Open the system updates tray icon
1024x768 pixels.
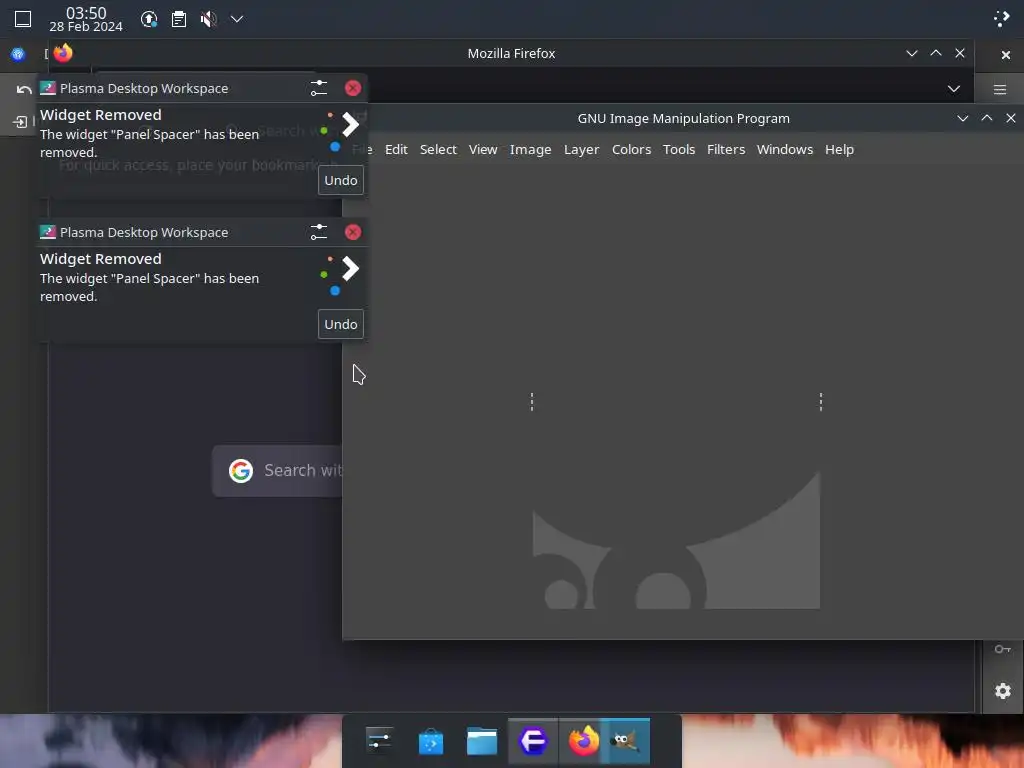(x=149, y=19)
